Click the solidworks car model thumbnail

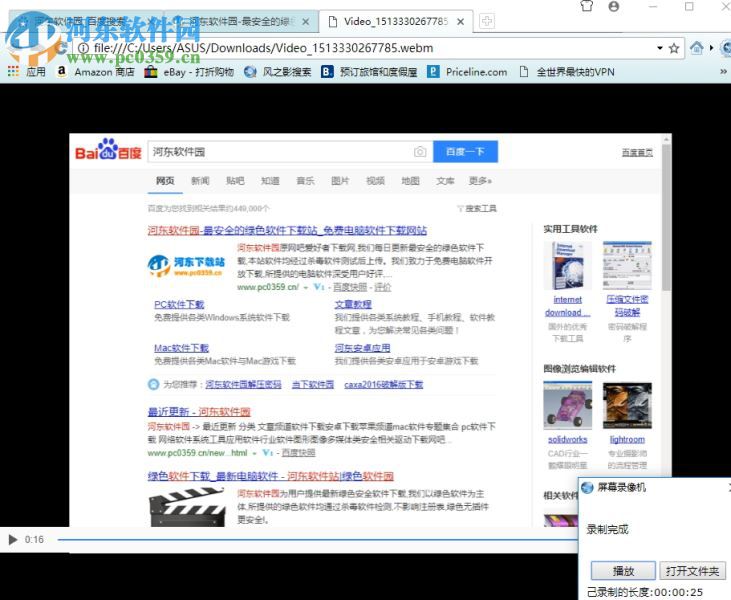pyautogui.click(x=568, y=406)
